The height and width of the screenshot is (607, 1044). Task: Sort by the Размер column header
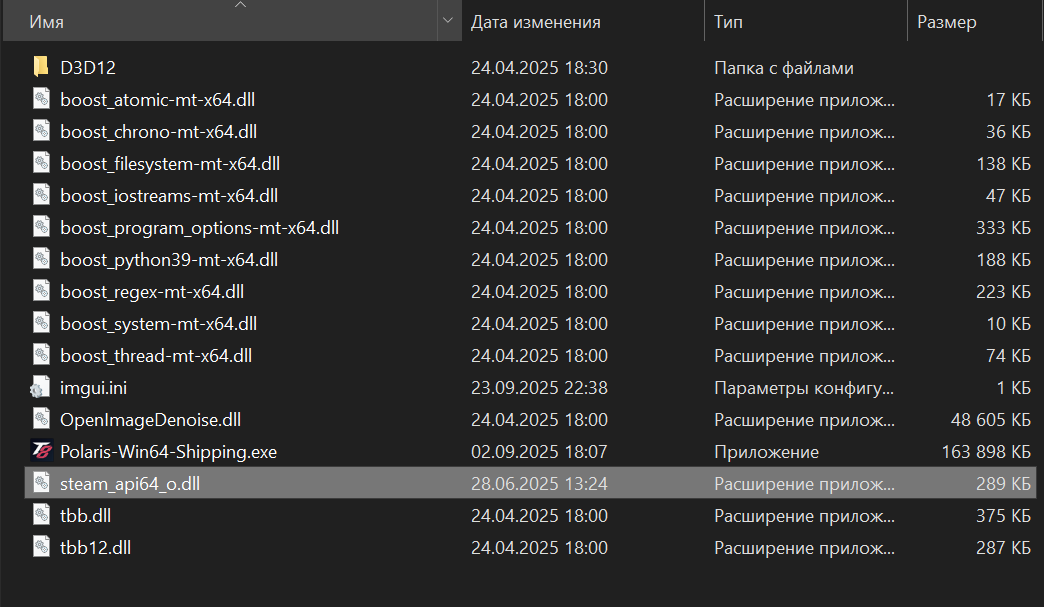coord(946,22)
